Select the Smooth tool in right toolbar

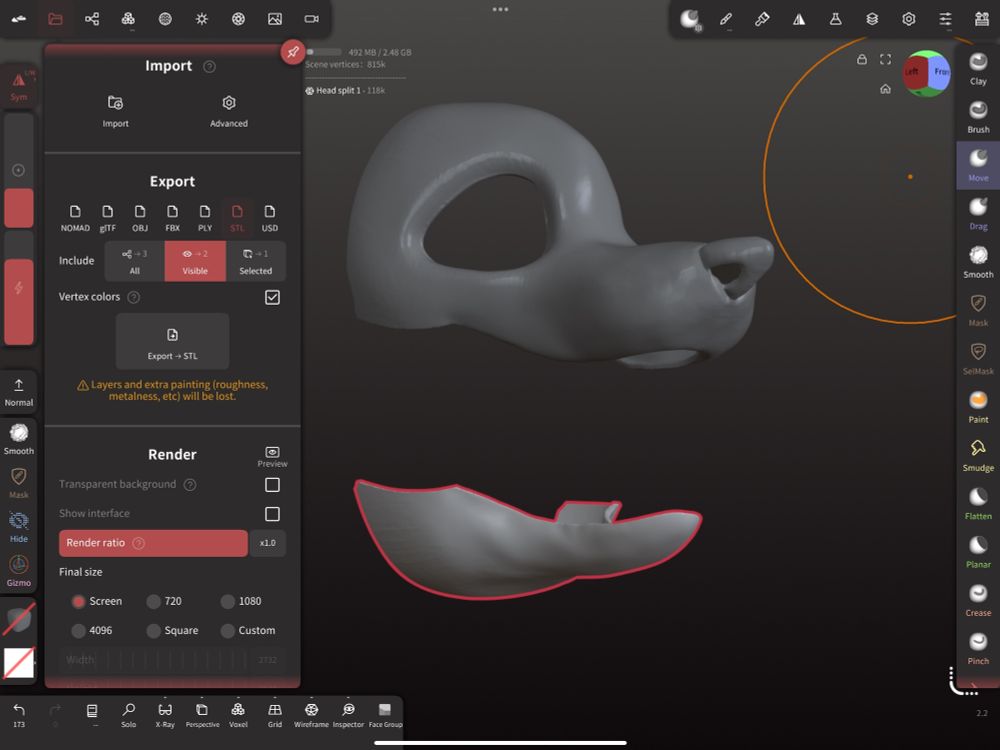tap(978, 262)
